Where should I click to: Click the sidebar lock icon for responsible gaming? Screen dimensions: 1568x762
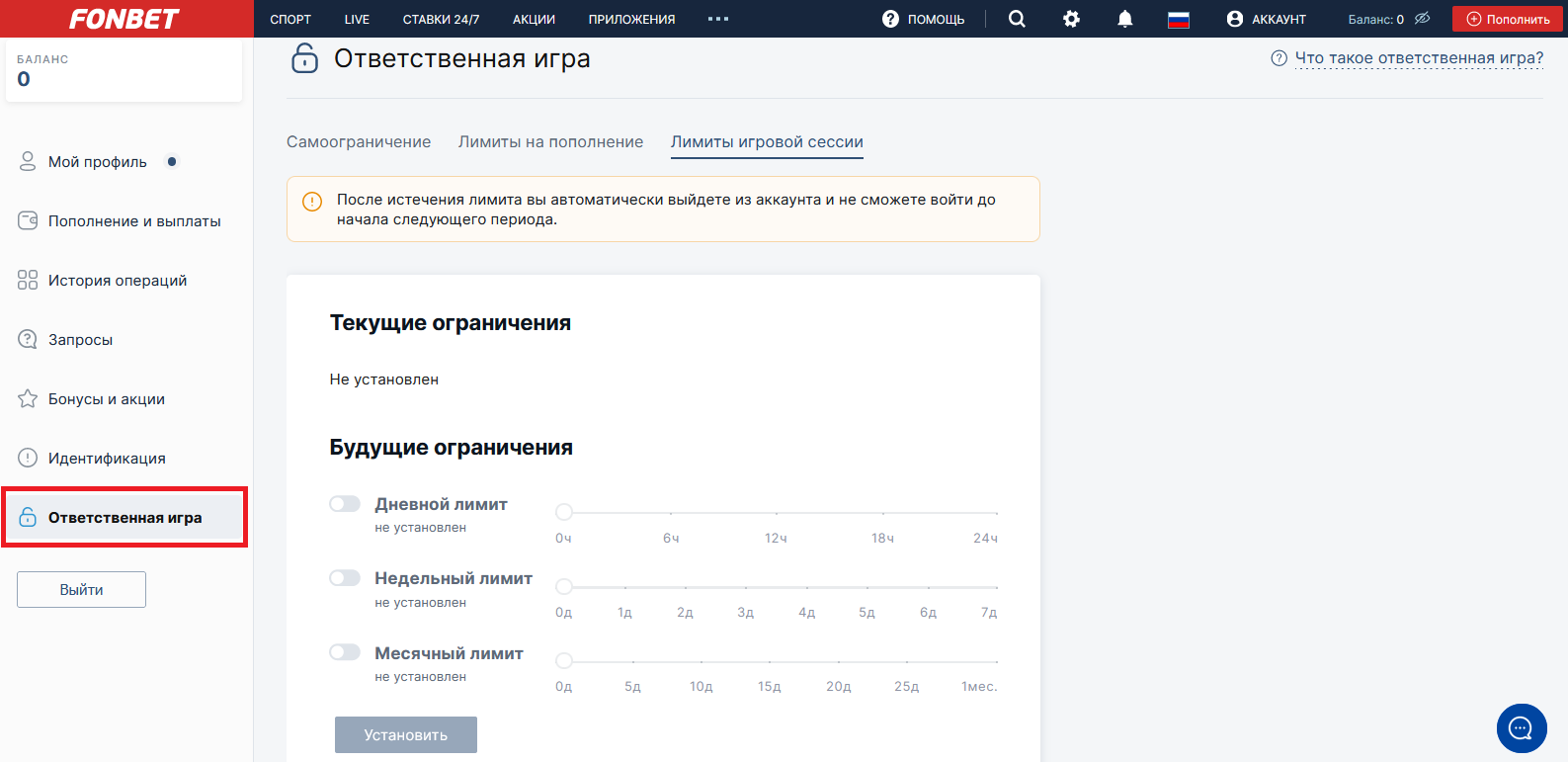tap(28, 517)
